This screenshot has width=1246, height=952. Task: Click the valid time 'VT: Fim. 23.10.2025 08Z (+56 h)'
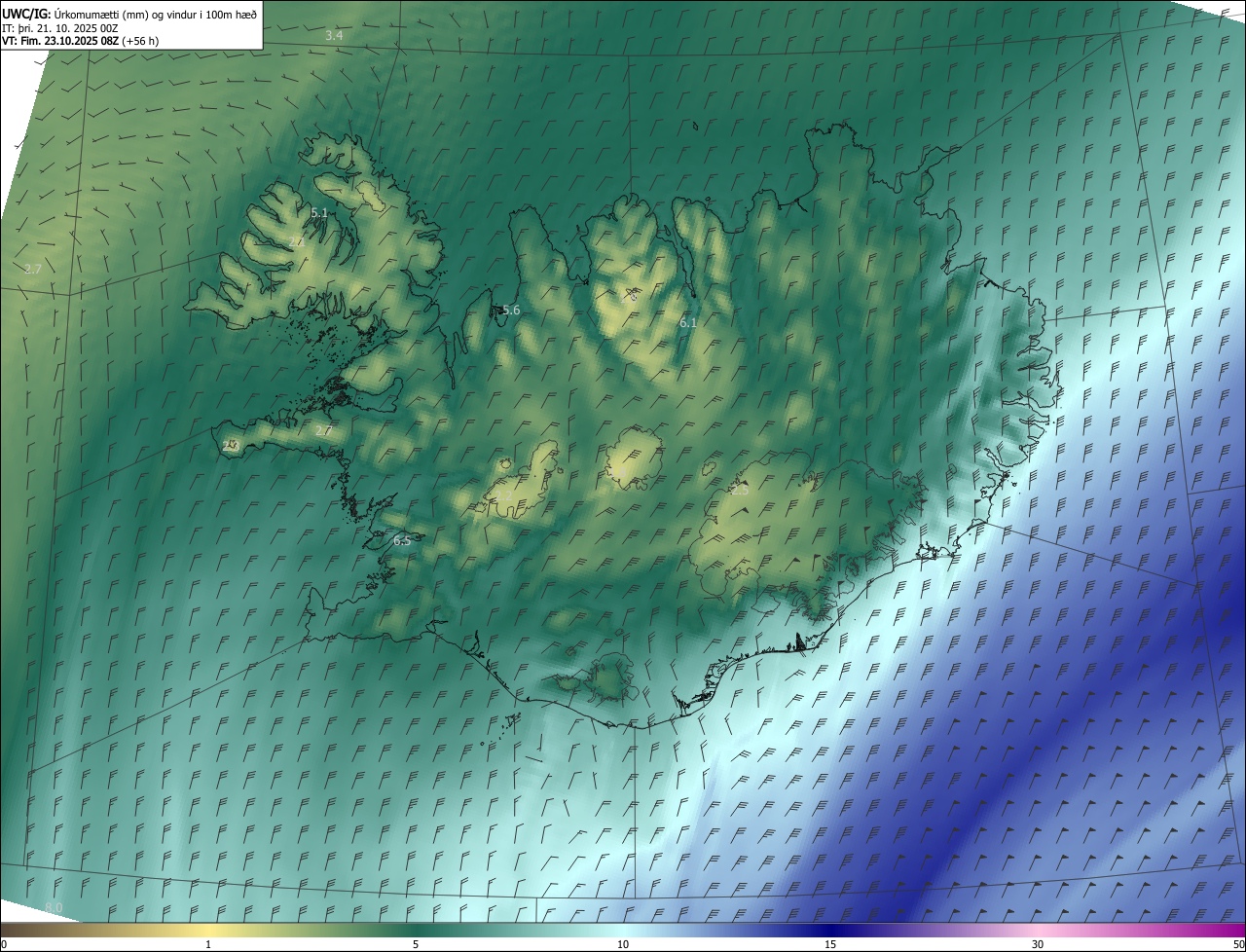coord(81,41)
